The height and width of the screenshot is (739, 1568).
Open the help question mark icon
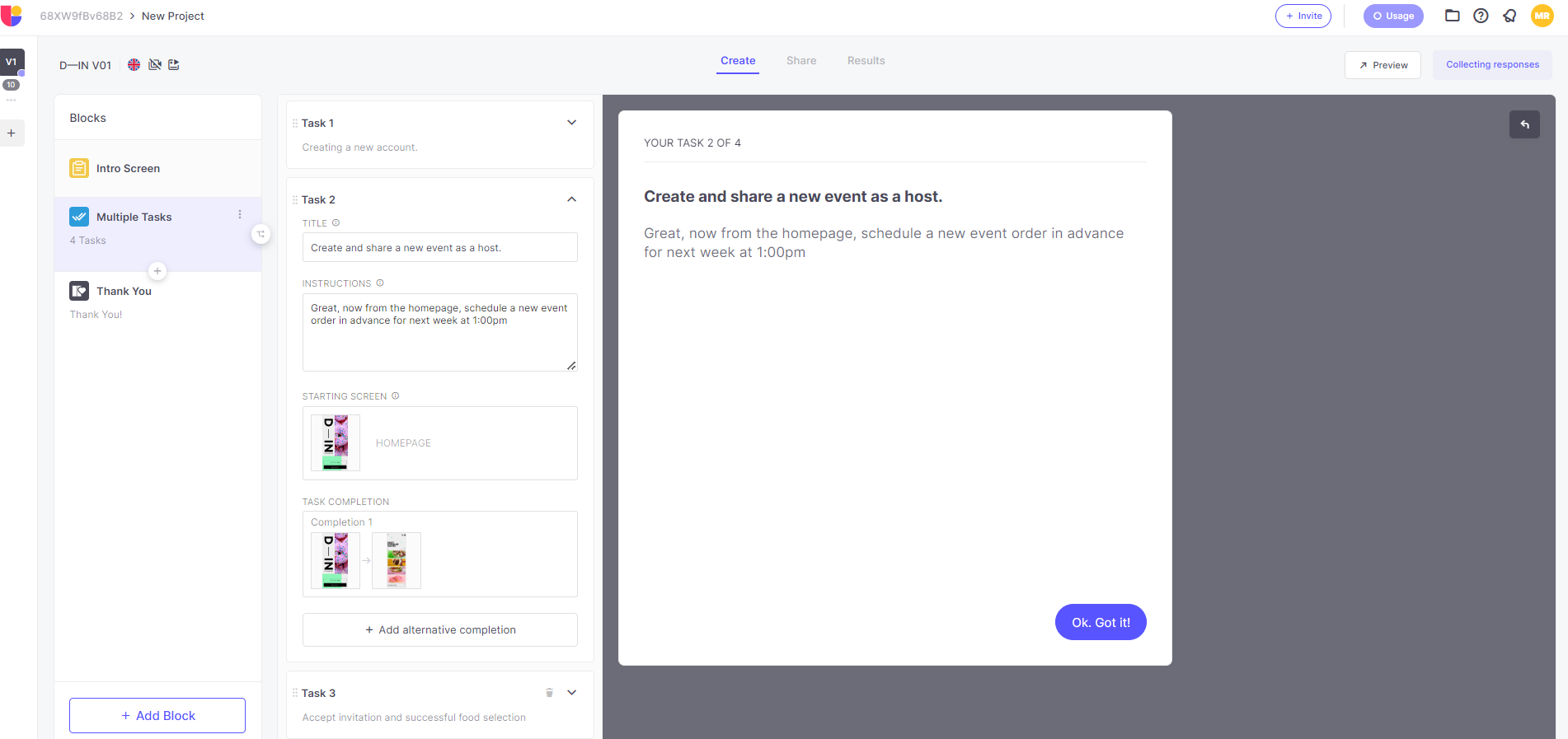click(x=1481, y=16)
